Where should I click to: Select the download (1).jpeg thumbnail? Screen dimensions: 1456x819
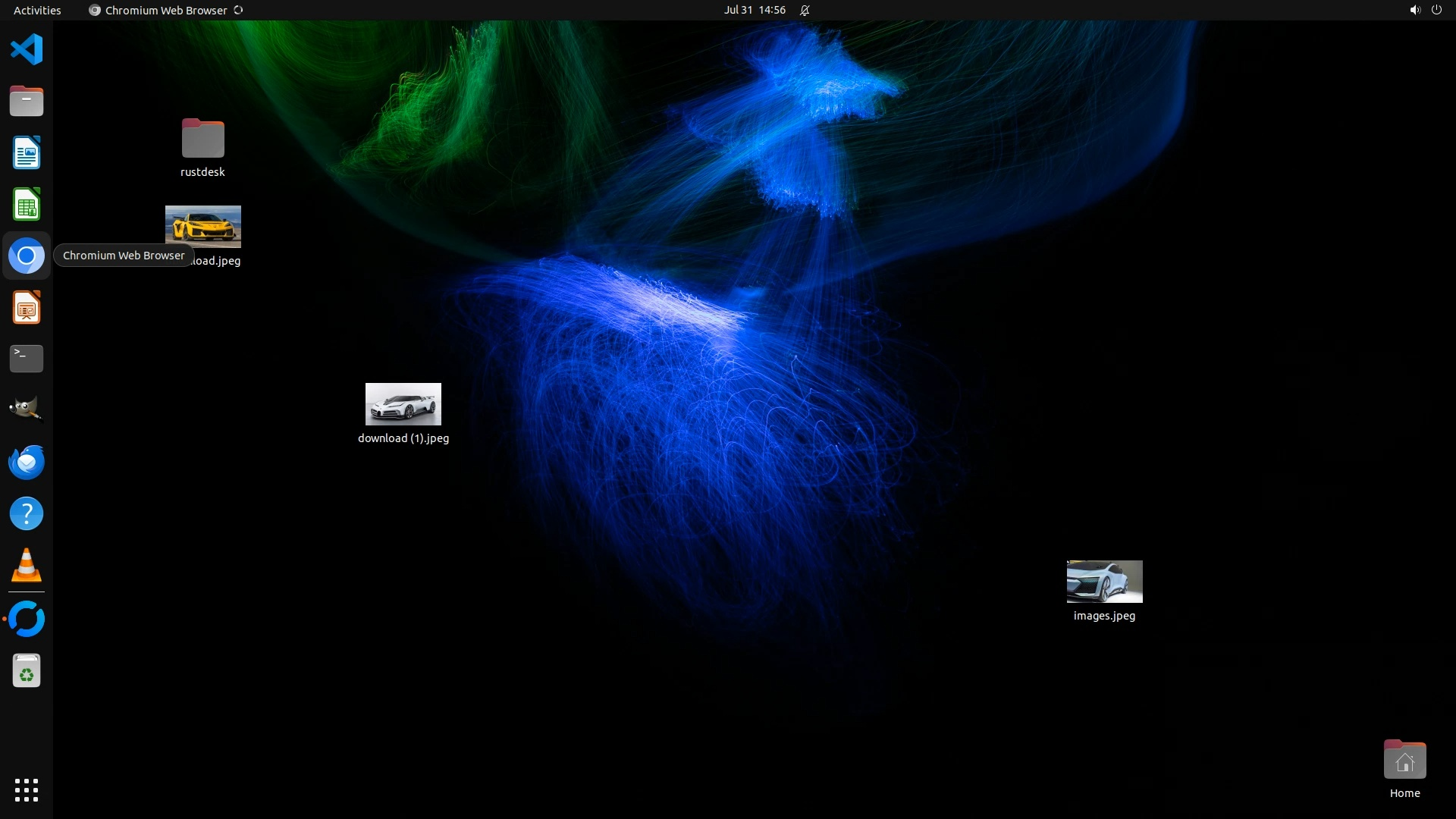pyautogui.click(x=403, y=404)
